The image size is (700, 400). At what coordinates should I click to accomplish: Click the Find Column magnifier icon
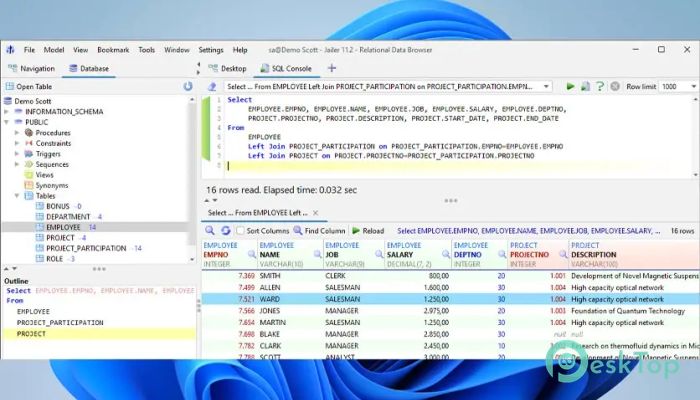(298, 230)
